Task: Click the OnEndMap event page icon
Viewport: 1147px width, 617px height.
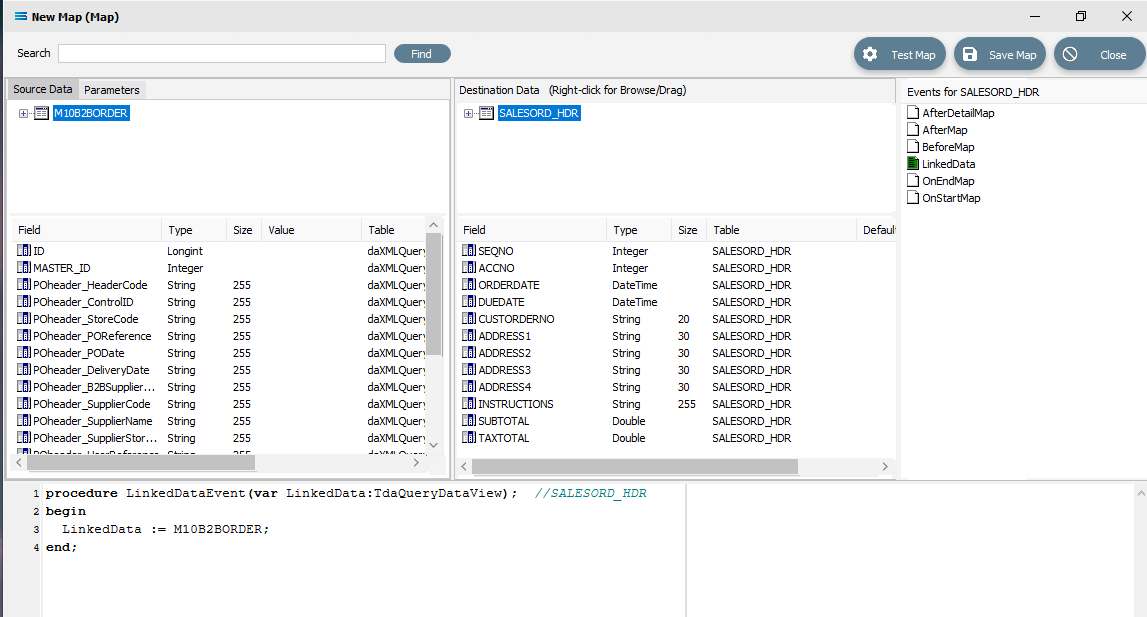Action: click(x=913, y=181)
